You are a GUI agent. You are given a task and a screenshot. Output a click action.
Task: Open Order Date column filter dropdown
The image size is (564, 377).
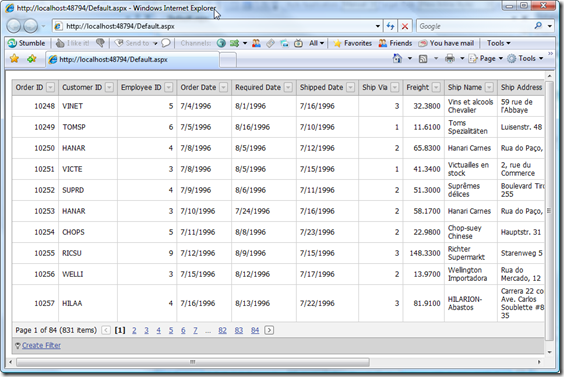(x=223, y=87)
